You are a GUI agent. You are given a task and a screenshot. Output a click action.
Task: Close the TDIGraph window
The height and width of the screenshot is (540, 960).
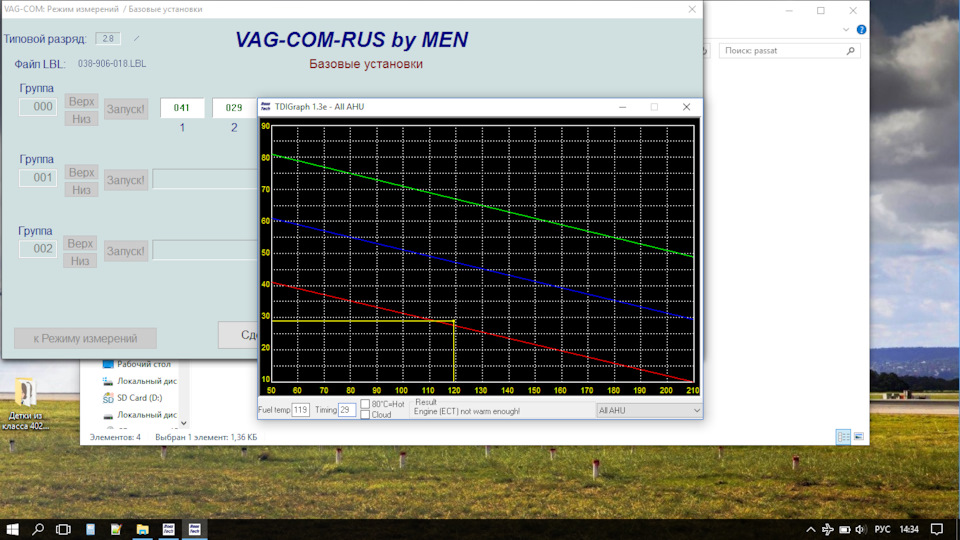point(686,107)
